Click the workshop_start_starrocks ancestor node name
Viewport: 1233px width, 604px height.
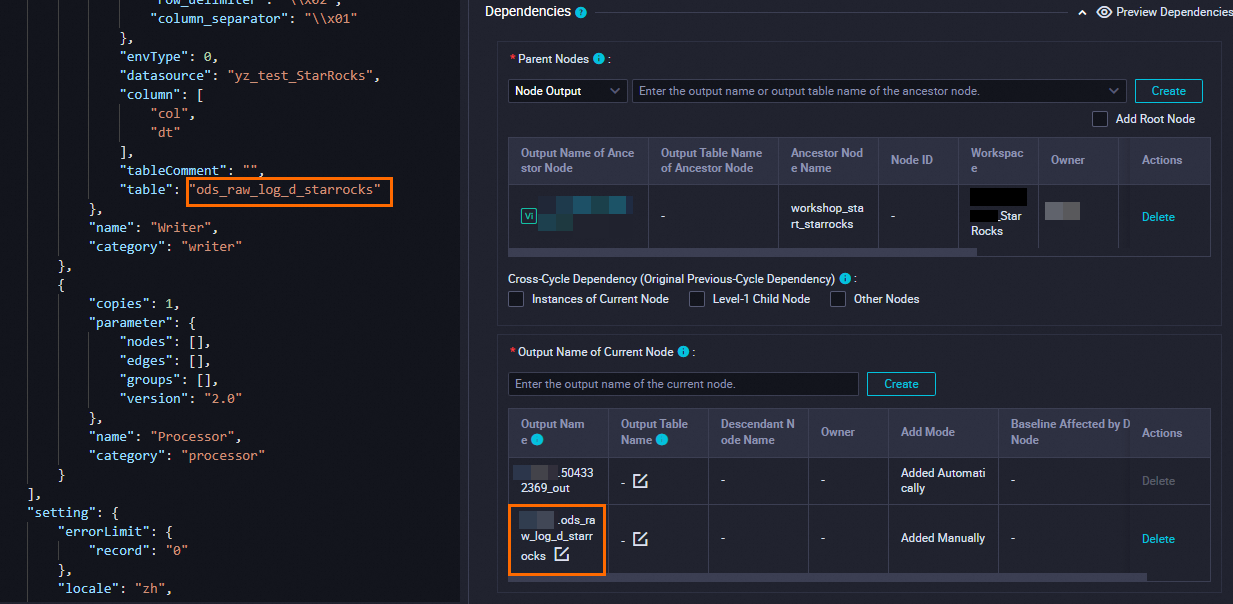pyautogui.click(x=827, y=216)
